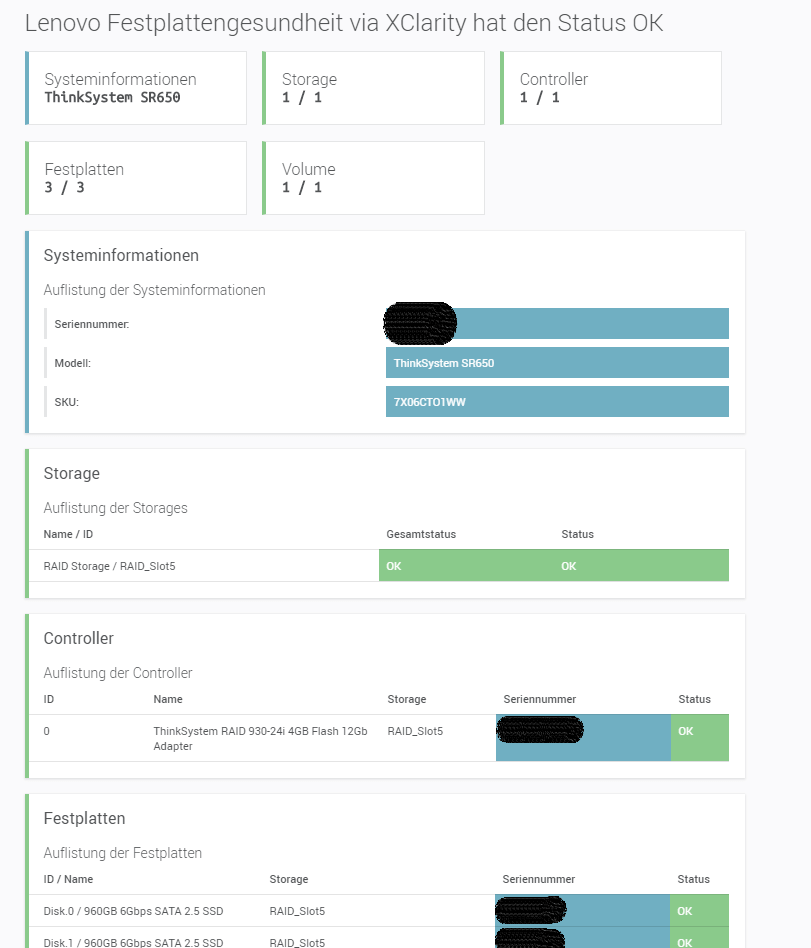This screenshot has height=948, width=811.
Task: Select the RAID Storage / RAID_Slot5 row
Action: (x=110, y=566)
